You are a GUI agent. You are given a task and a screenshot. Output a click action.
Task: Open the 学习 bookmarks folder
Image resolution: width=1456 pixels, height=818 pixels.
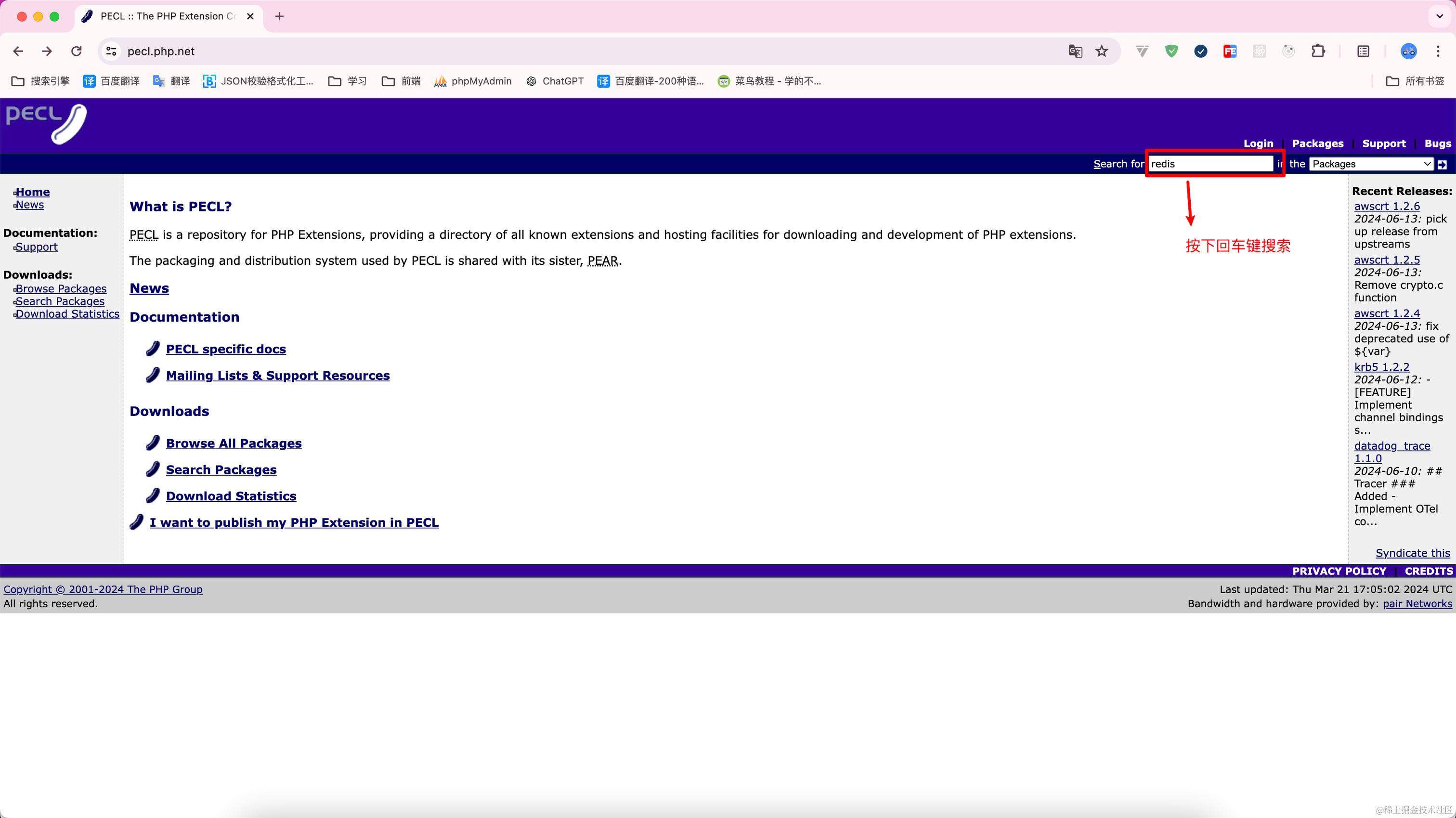click(348, 81)
